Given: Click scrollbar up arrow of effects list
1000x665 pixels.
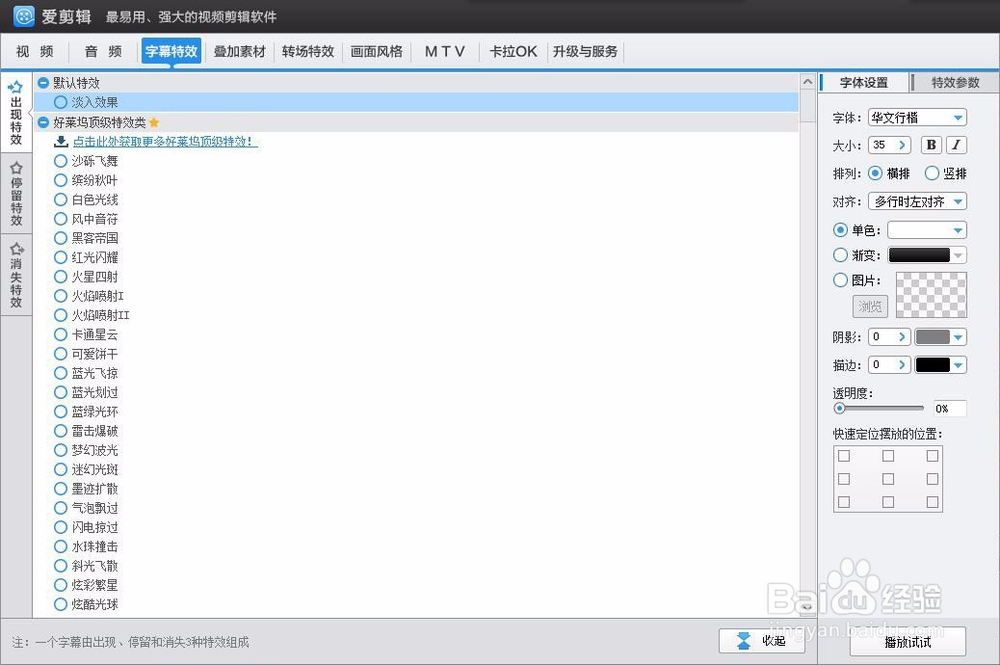Looking at the screenshot, I should (807, 82).
